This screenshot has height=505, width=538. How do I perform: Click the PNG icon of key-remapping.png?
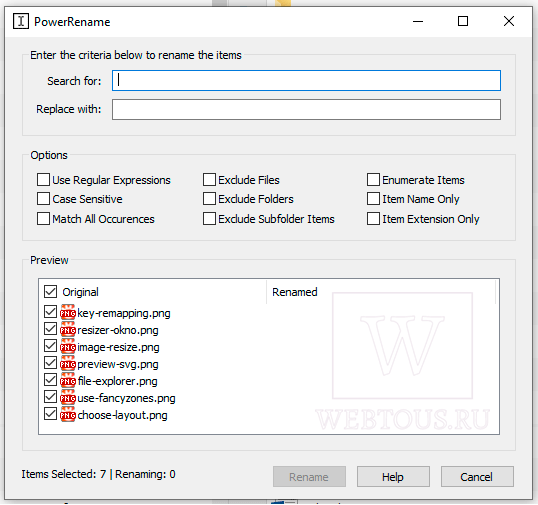(x=68, y=312)
